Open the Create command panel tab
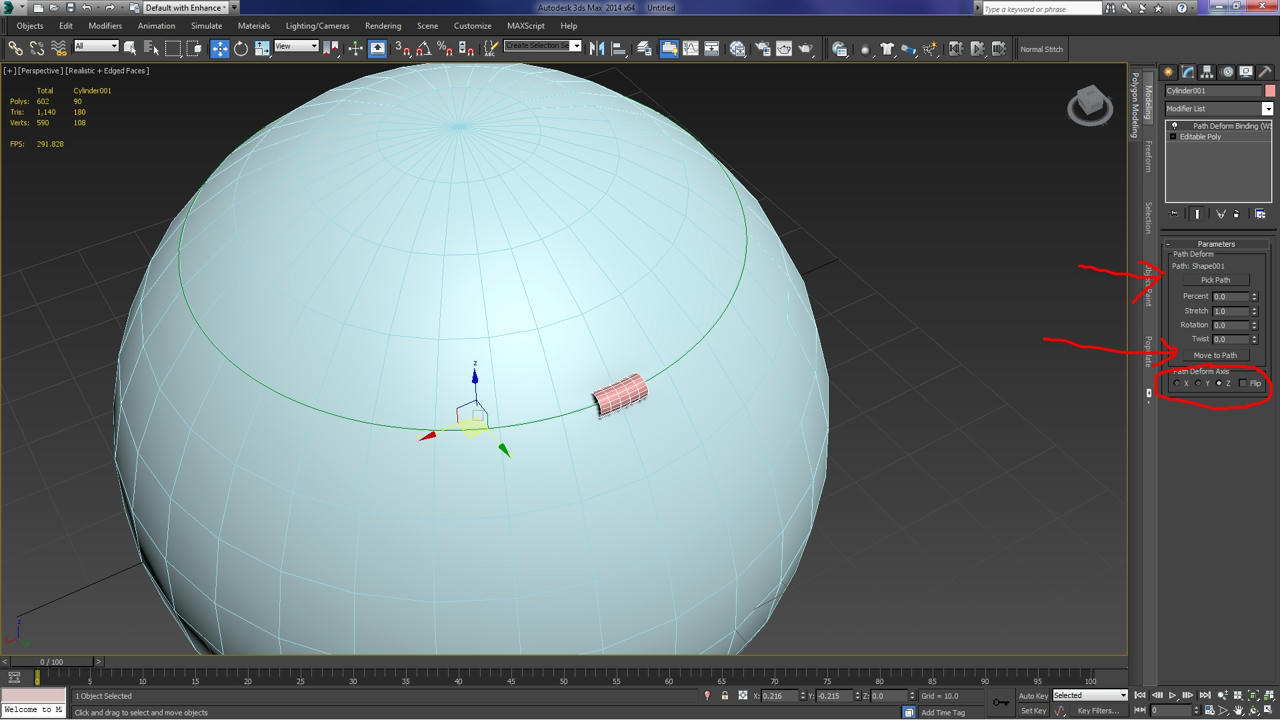 coord(1168,72)
